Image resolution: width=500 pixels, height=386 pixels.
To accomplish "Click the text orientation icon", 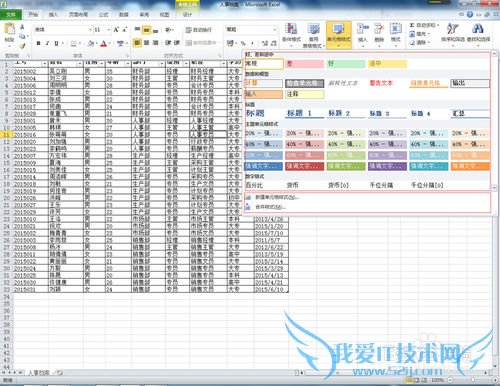I will point(168,30).
